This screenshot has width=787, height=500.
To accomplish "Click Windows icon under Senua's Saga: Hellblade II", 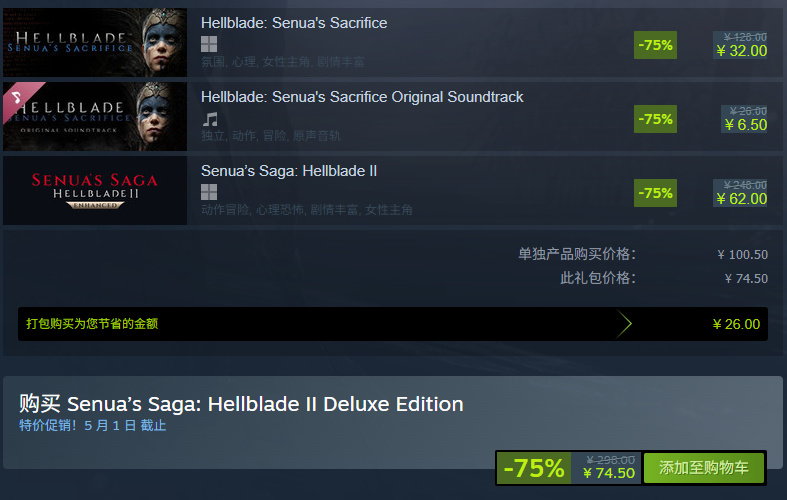I will tap(209, 192).
